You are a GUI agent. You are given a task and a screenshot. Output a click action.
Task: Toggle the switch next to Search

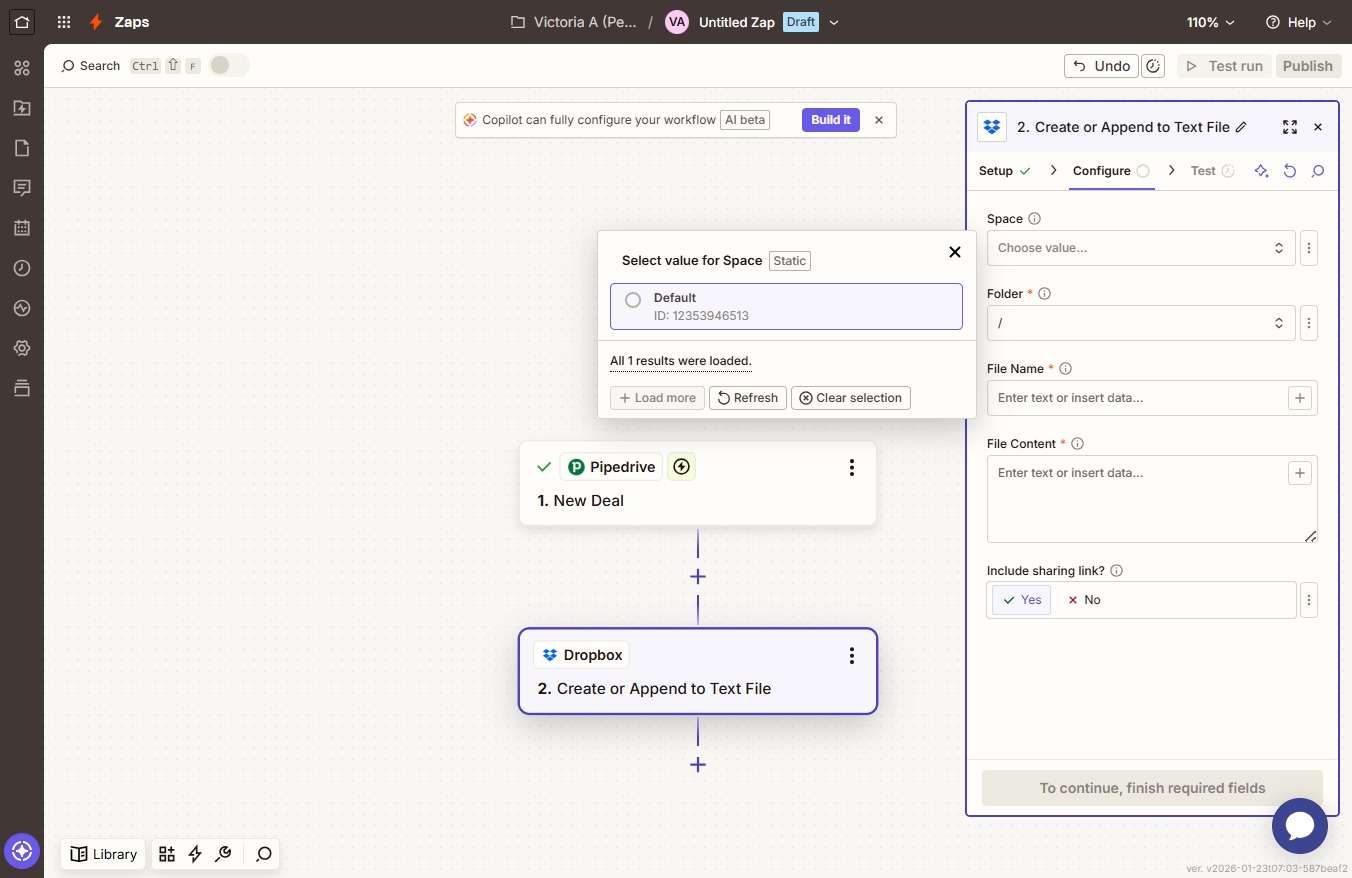pos(229,66)
